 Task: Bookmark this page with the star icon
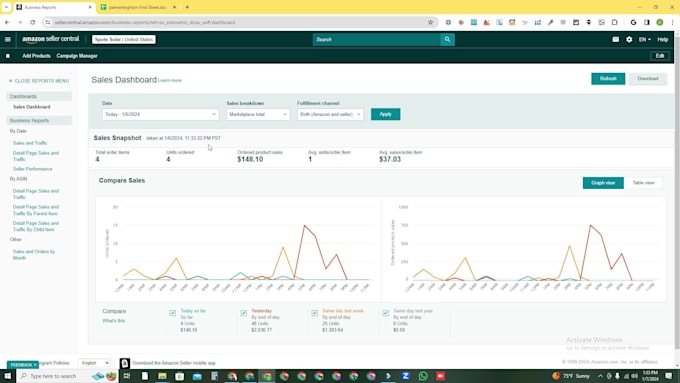point(430,22)
